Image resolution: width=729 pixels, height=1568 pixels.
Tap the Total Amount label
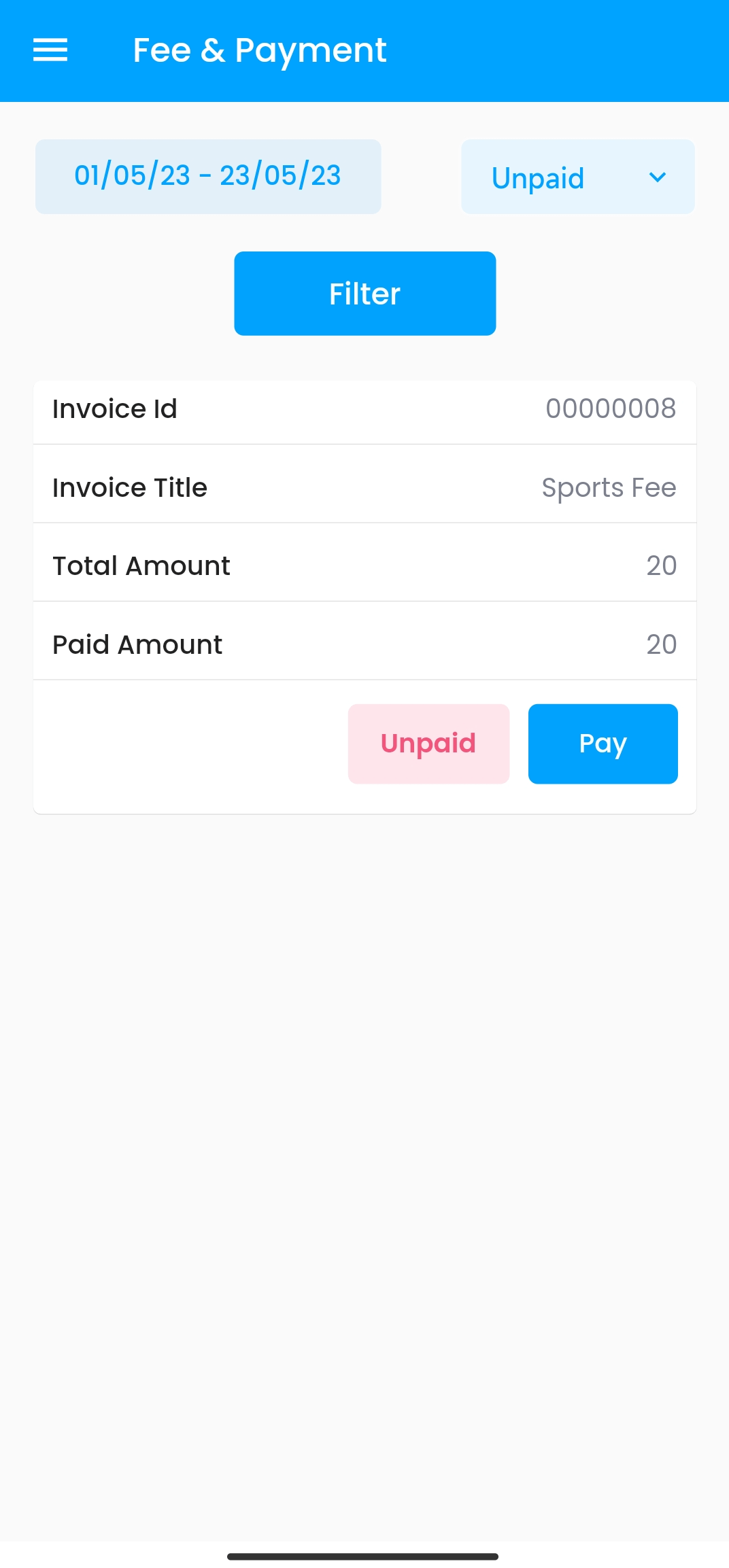click(x=141, y=566)
